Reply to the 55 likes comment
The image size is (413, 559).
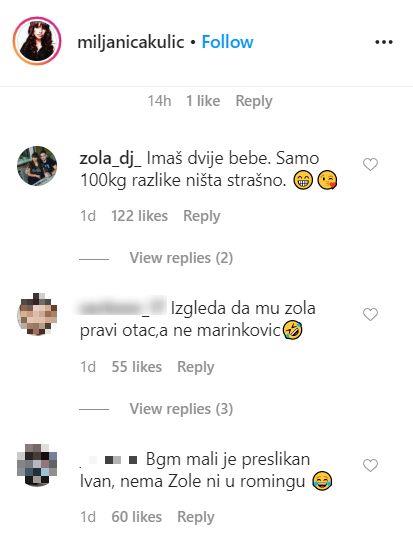196,367
